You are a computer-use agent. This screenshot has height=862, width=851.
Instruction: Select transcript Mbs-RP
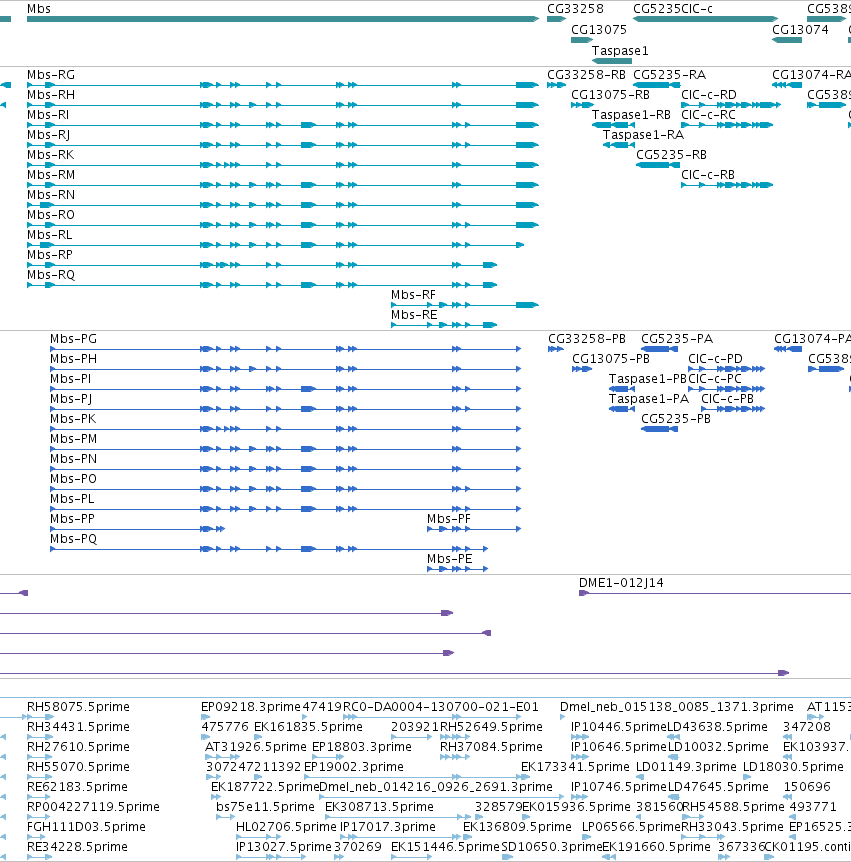49,255
